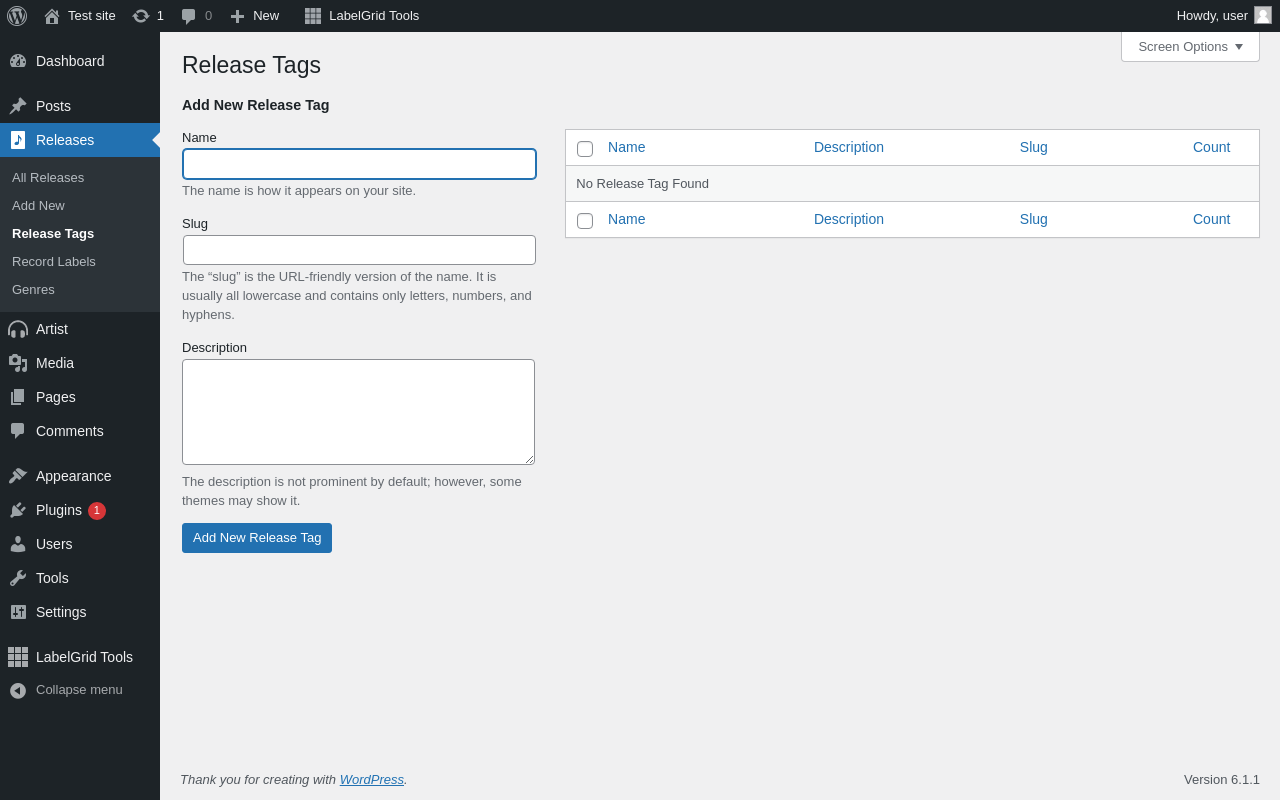Image resolution: width=1280 pixels, height=800 pixels.
Task: Follow the WordPress footer link
Action: click(371, 779)
